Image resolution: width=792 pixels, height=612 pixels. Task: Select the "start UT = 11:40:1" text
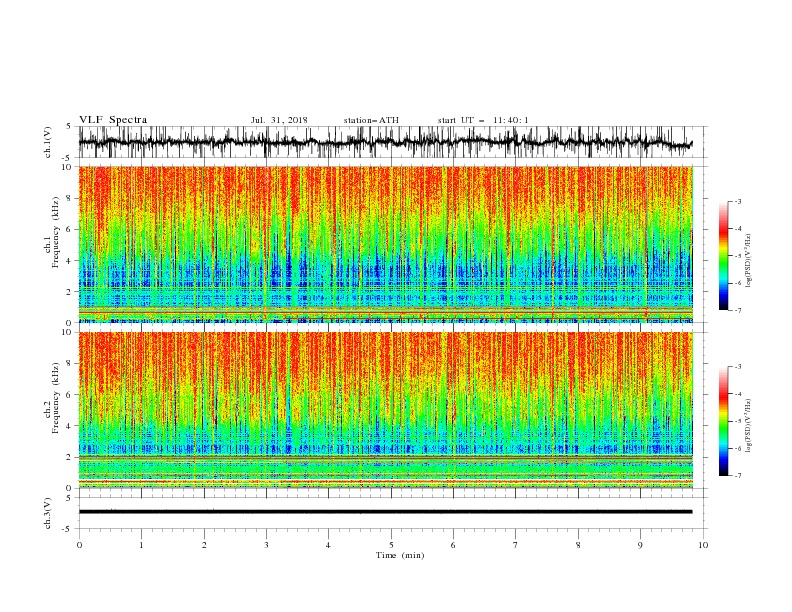[x=483, y=120]
